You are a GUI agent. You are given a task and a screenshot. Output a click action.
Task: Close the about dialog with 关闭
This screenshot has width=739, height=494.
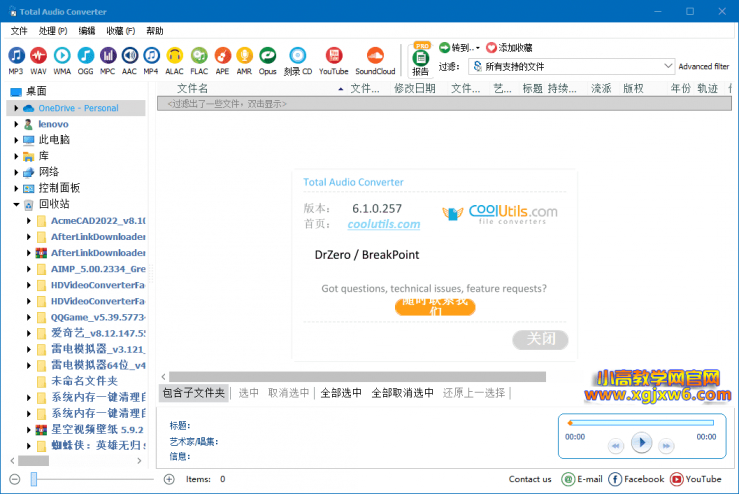540,339
